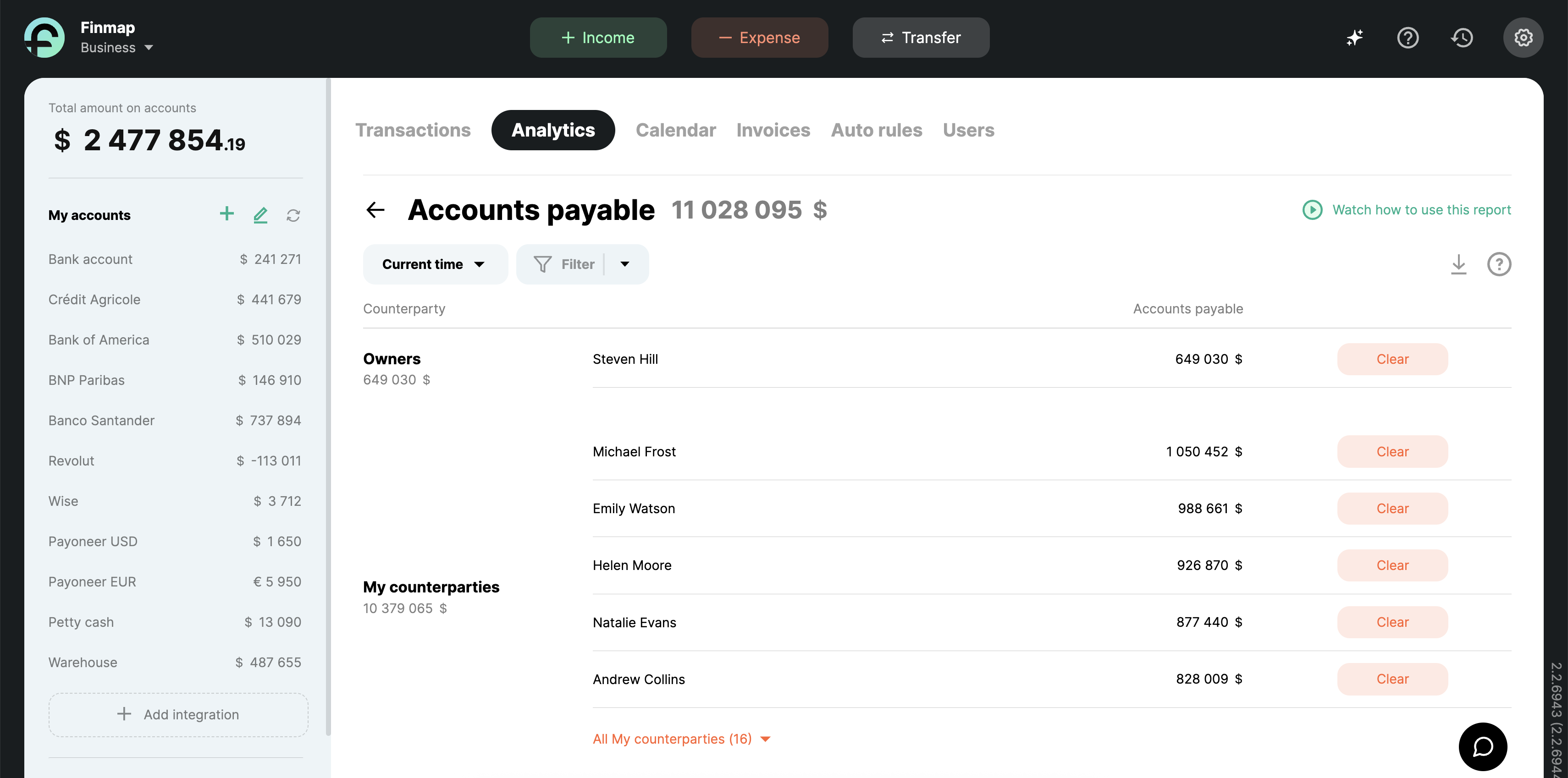This screenshot has width=1568, height=778.
Task: Click the 1 050 452 $ amount
Action: click(x=1204, y=451)
